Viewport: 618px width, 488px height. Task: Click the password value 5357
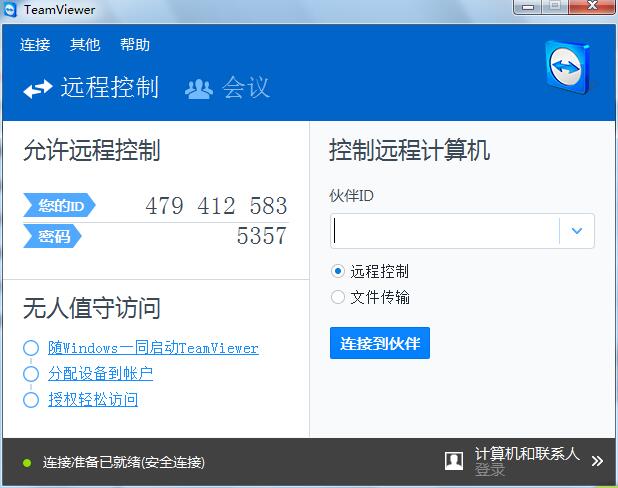(x=262, y=236)
